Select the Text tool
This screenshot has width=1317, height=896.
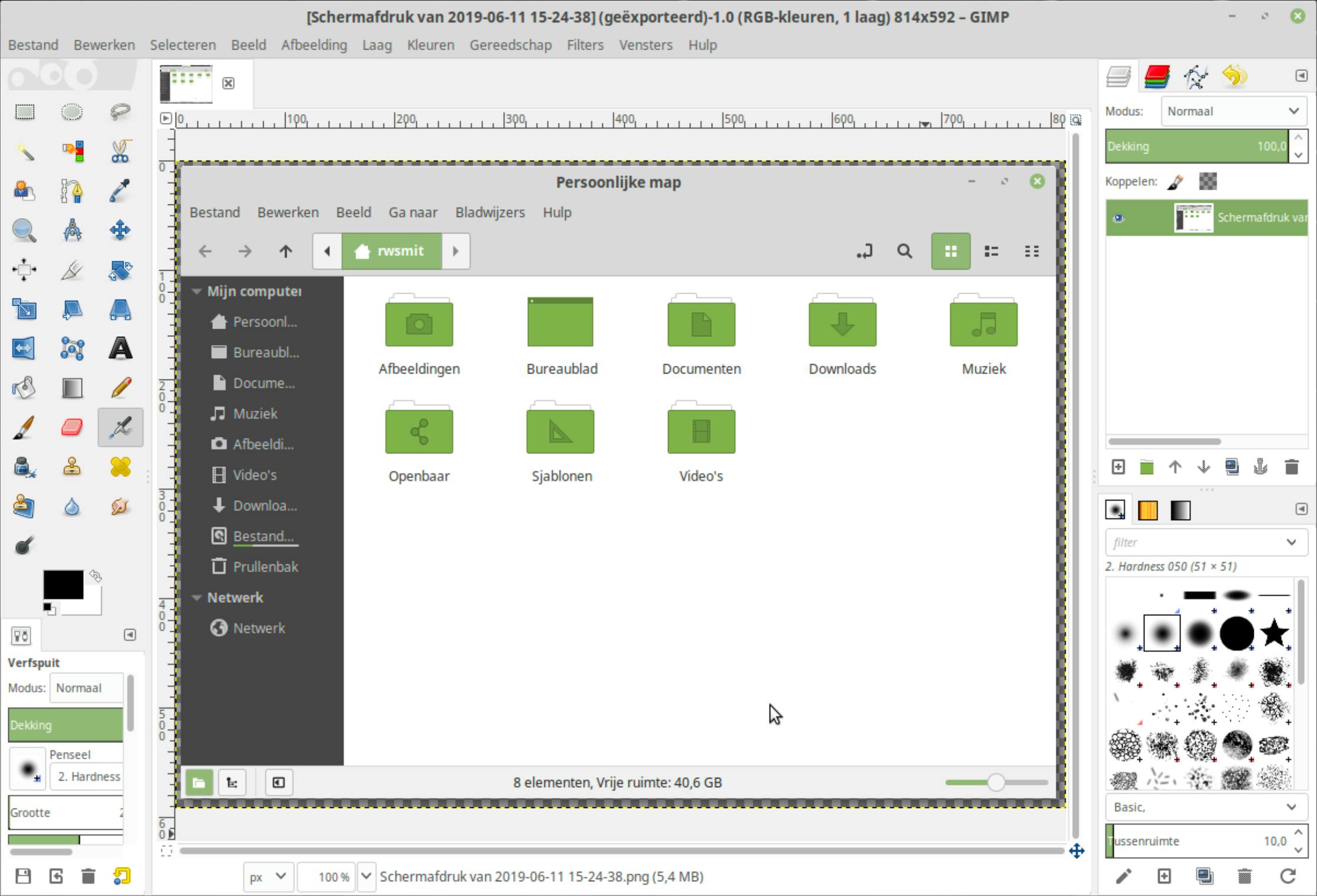click(120, 349)
